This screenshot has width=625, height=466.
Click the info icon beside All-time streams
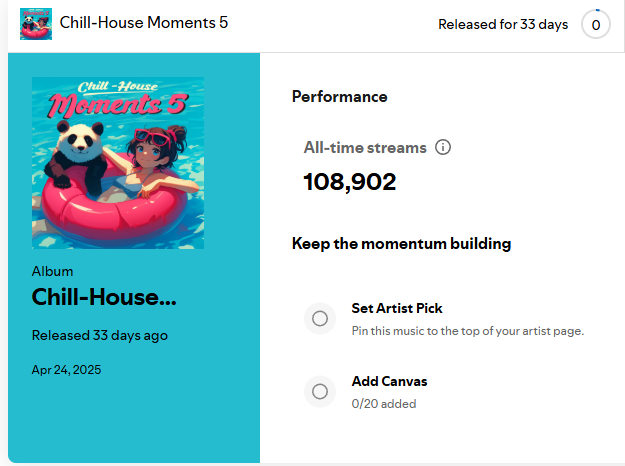point(443,147)
